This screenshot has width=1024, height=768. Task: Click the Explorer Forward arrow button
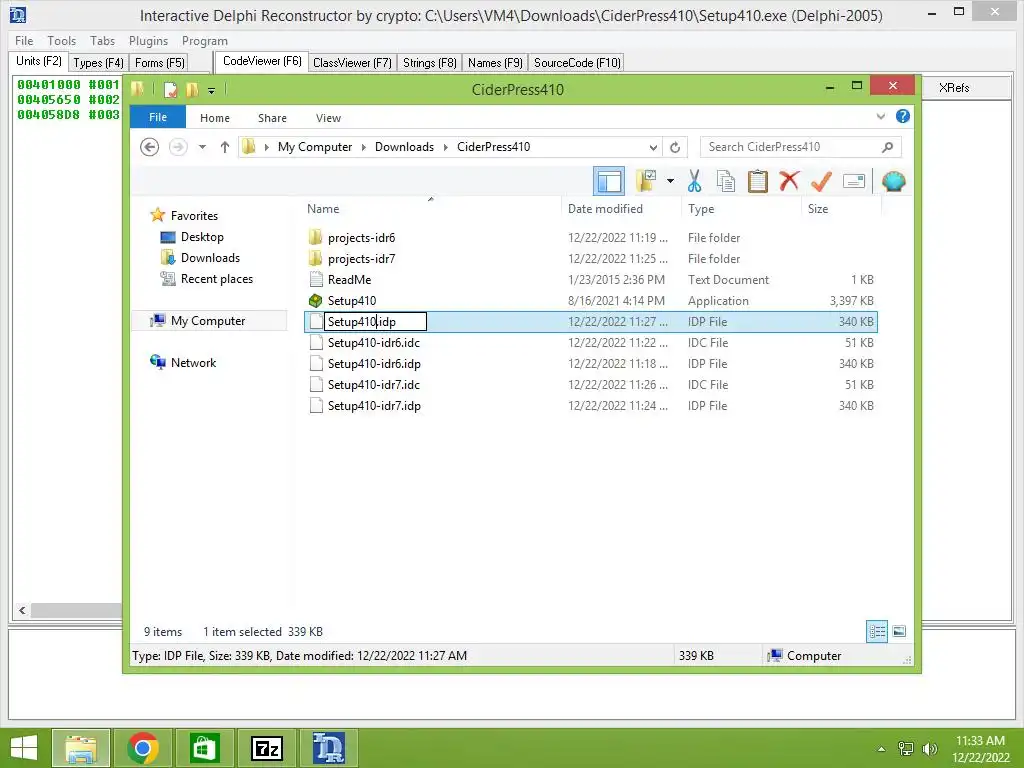coord(178,147)
